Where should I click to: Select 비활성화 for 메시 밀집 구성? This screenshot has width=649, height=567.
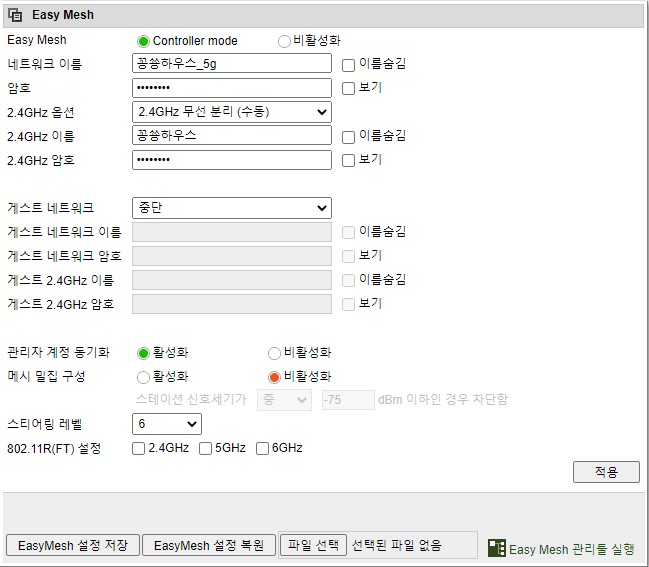274,377
